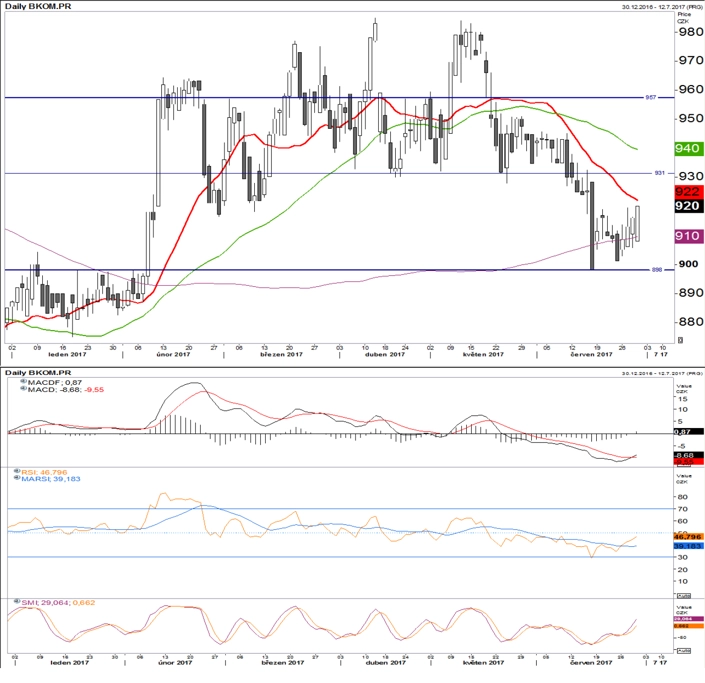Click the Auto button on the RSI panel
This screenshot has height=683, width=705.
[x=683, y=596]
